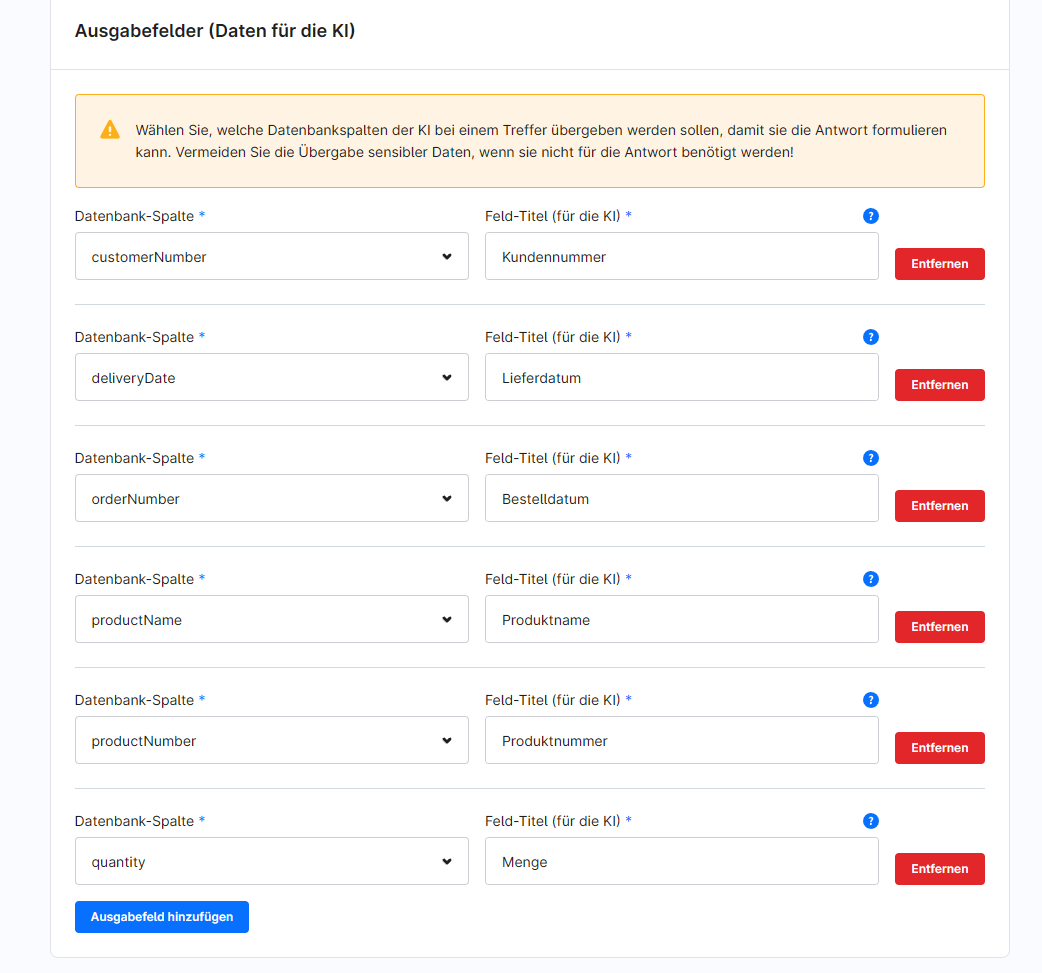Click Entfernen next to the Menge field

(x=939, y=868)
